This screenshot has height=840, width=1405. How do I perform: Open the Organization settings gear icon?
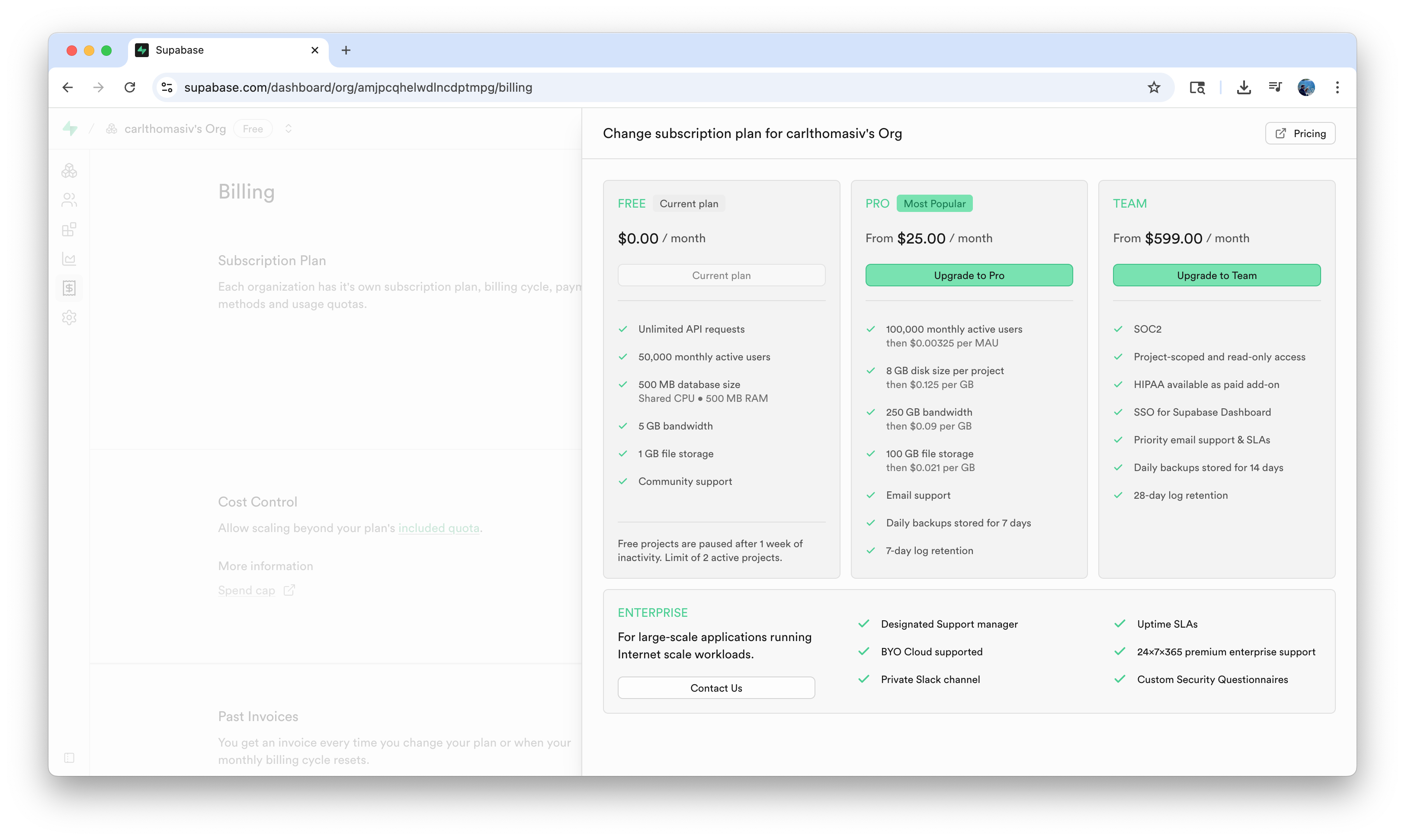[69, 317]
